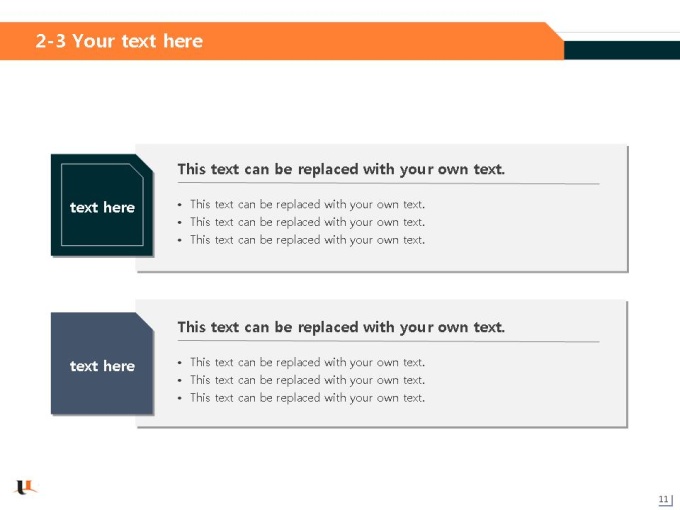Click the white inner outline of teal box
Screen dimensions: 680x510
pyautogui.click(x=102, y=164)
